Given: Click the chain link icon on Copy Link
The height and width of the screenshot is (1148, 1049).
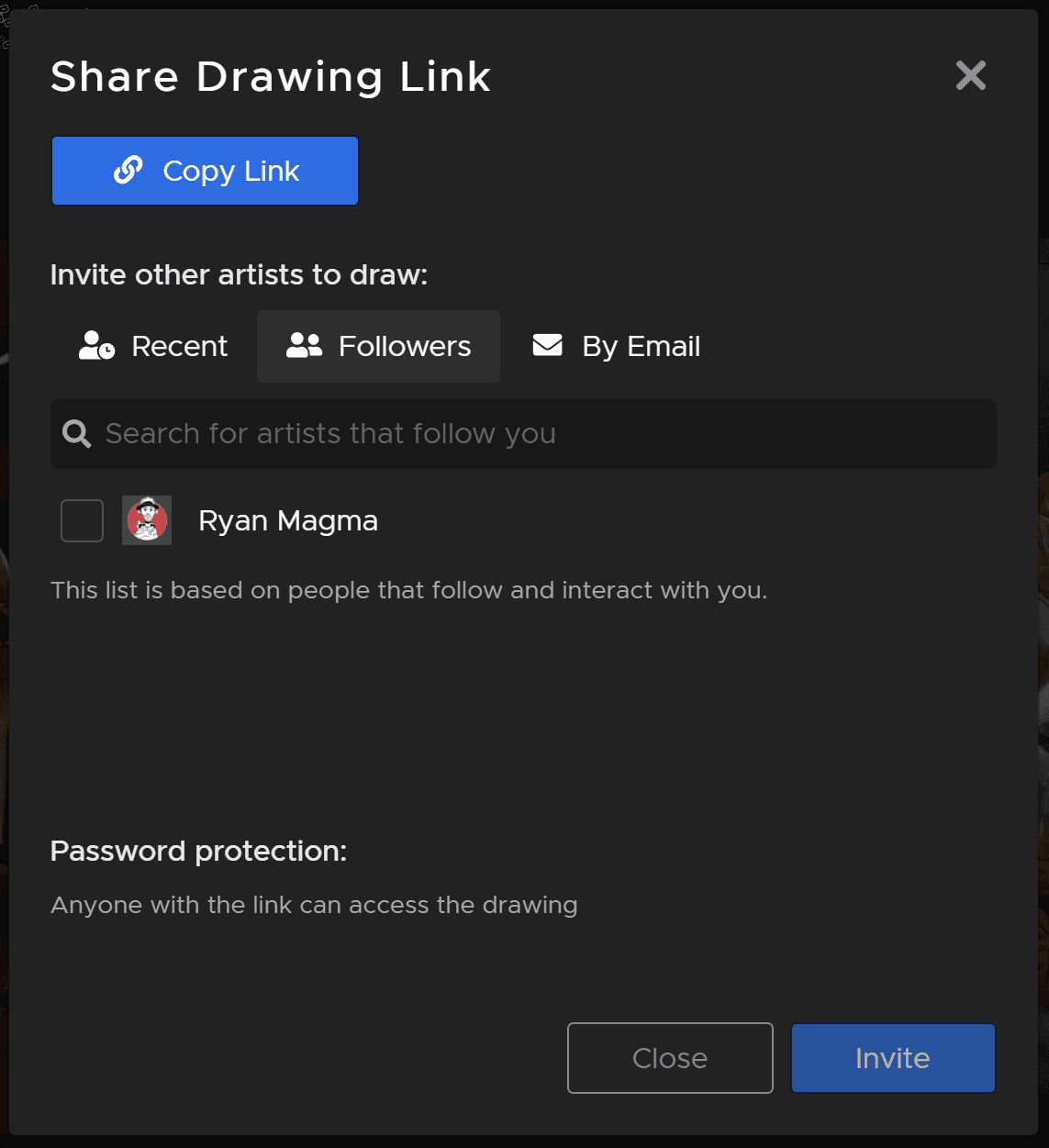Looking at the screenshot, I should coord(128,170).
